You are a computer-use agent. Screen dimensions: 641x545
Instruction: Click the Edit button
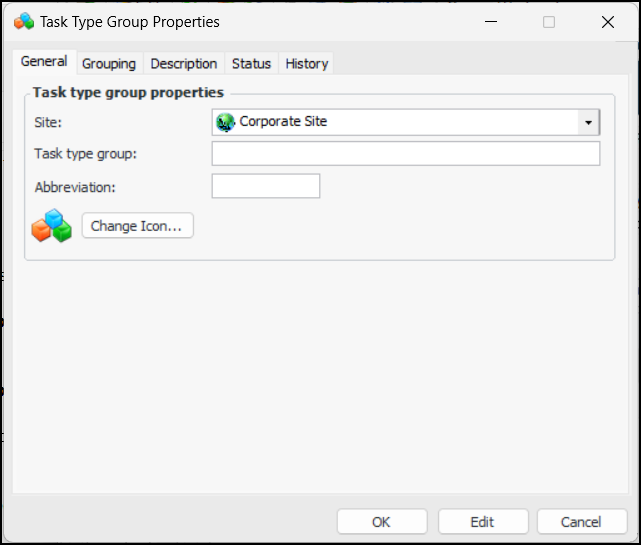coord(483,522)
